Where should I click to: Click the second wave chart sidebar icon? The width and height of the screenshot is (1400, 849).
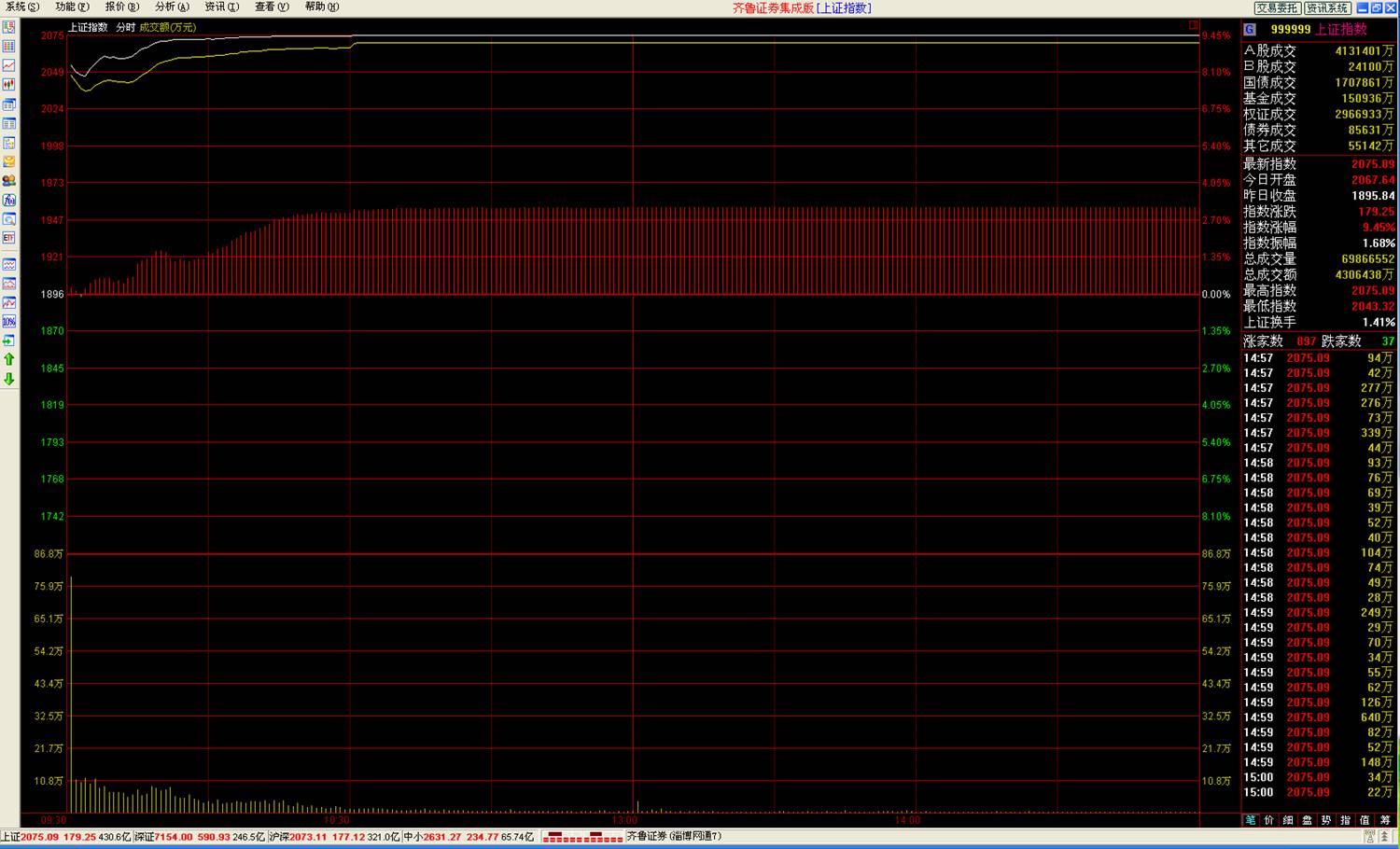click(x=9, y=284)
